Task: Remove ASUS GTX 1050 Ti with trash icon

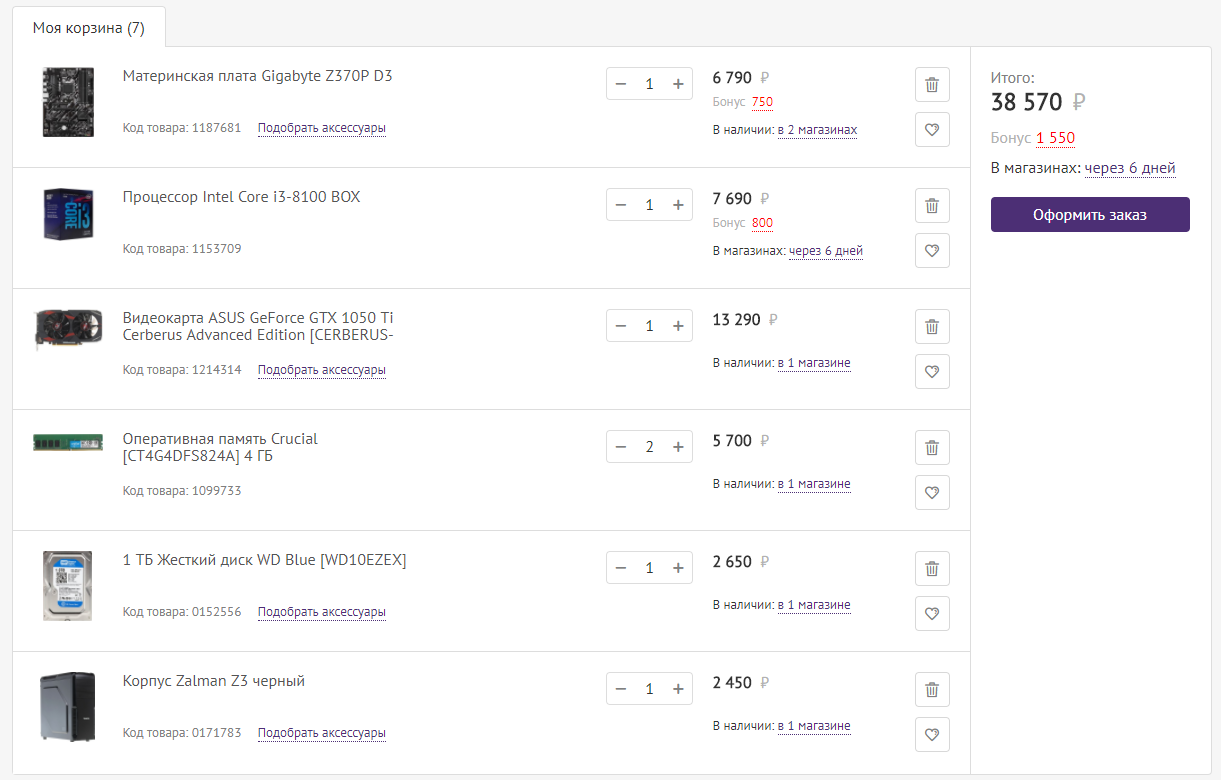Action: click(x=932, y=327)
